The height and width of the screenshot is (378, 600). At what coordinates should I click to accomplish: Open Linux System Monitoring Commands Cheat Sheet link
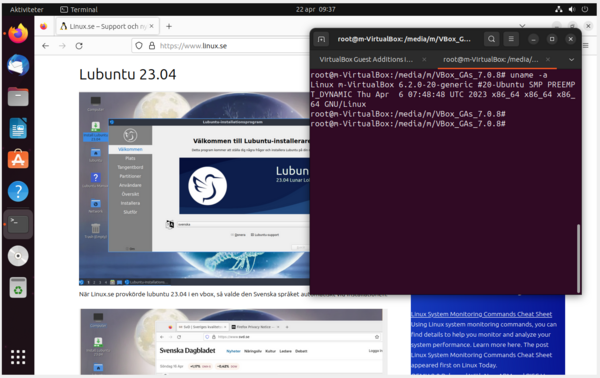(481, 314)
